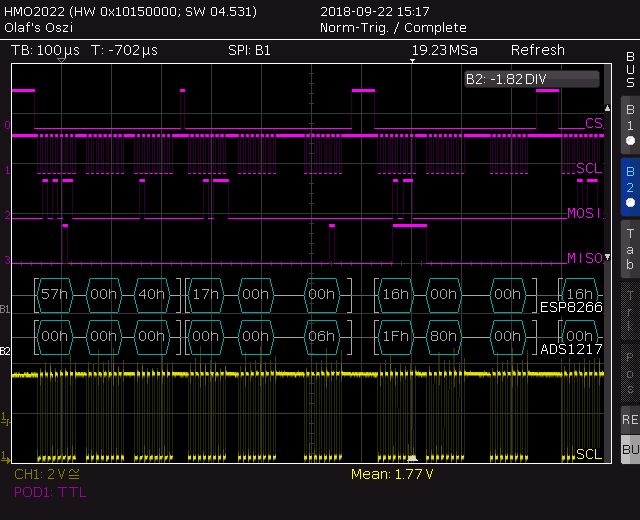The image size is (640, 520).
Task: Click the B1 bus marker on left edge
Action: point(5,309)
